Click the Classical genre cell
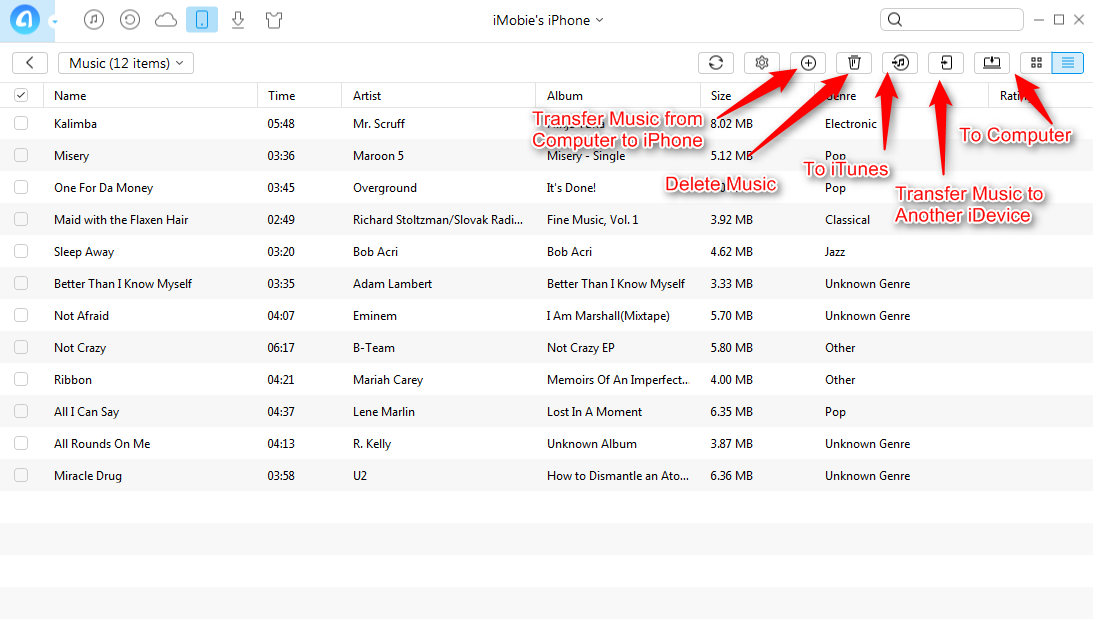 coord(847,220)
